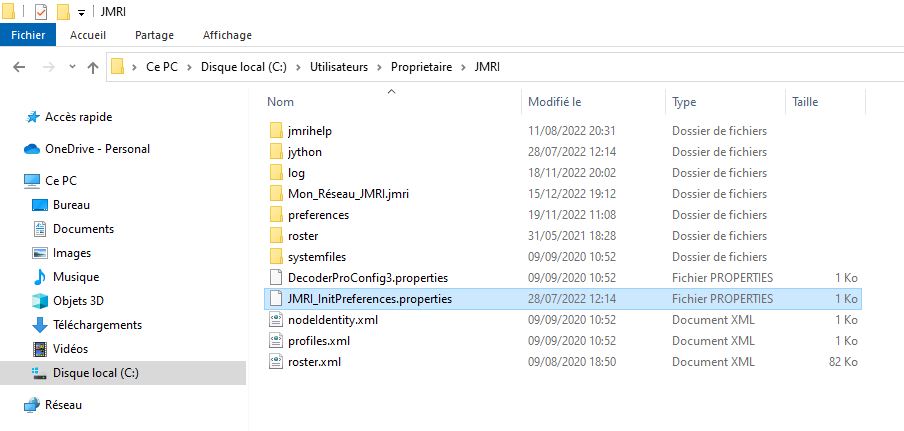The width and height of the screenshot is (904, 431).
Task: Click the 82 Ko size of roster.xml
Action: pyautogui.click(x=843, y=362)
